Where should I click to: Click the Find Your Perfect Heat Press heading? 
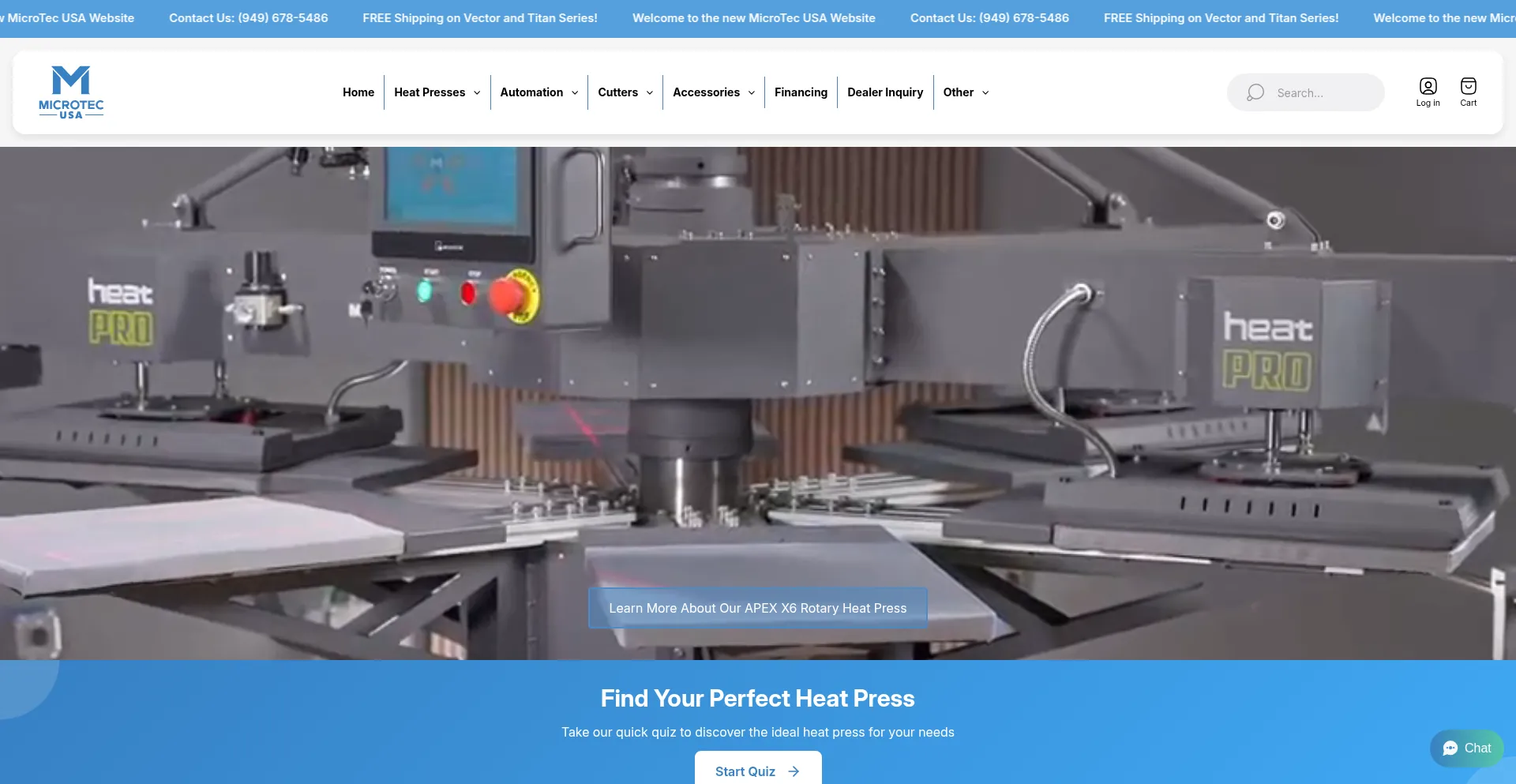pos(758,698)
